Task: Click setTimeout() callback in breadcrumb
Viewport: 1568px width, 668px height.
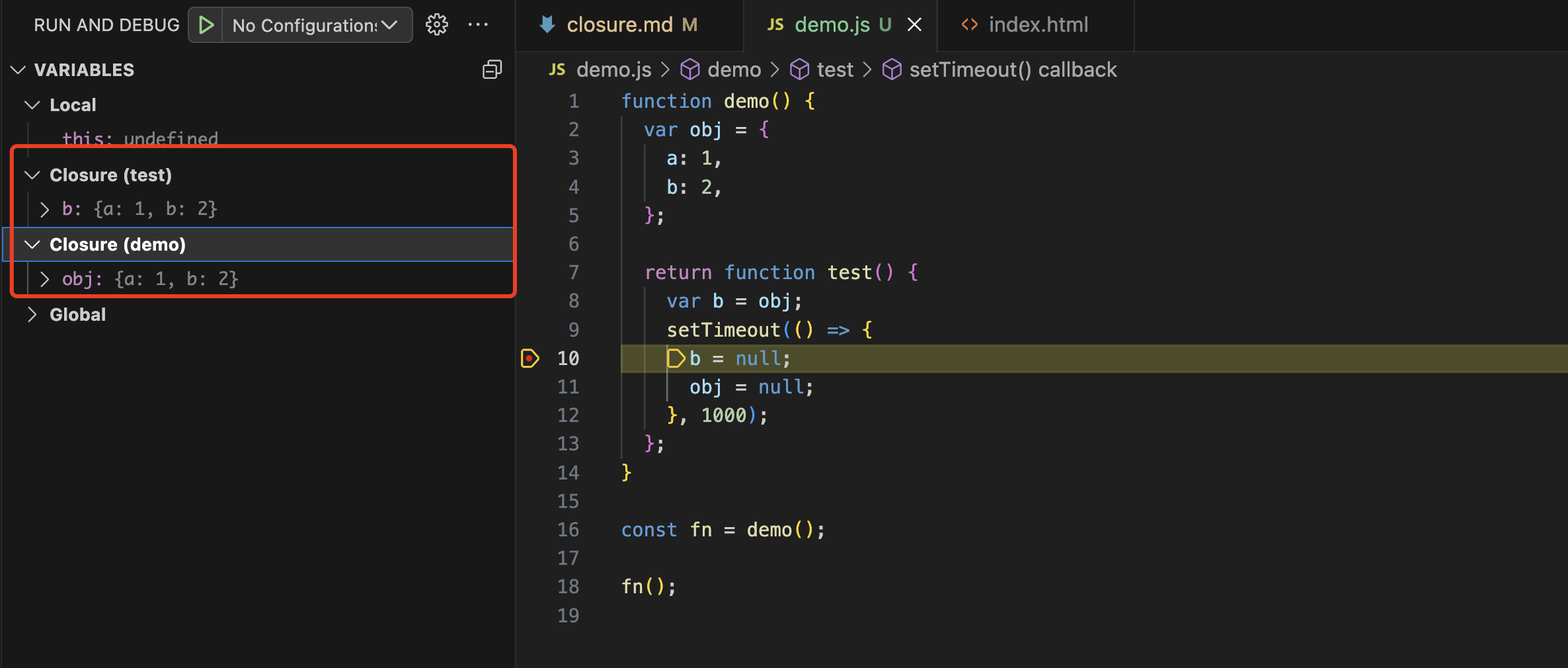Action: pyautogui.click(x=1013, y=69)
